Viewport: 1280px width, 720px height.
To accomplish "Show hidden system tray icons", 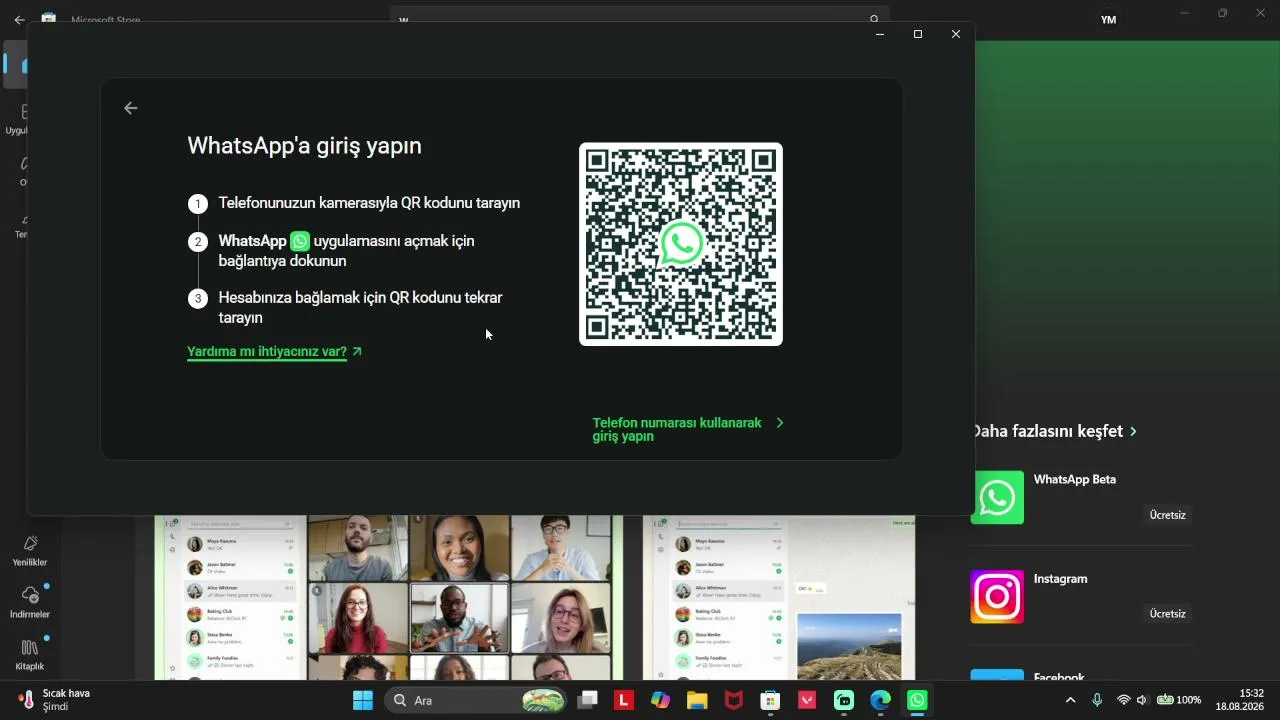I will [x=1071, y=700].
